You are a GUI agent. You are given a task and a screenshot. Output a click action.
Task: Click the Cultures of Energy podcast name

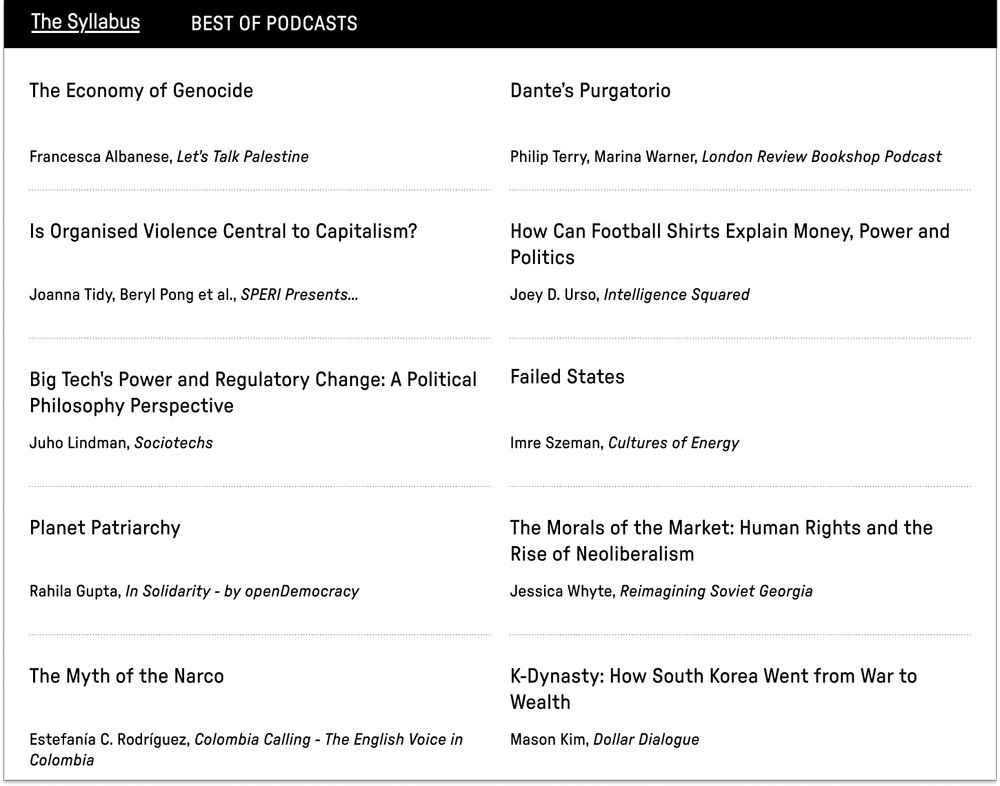pos(673,443)
